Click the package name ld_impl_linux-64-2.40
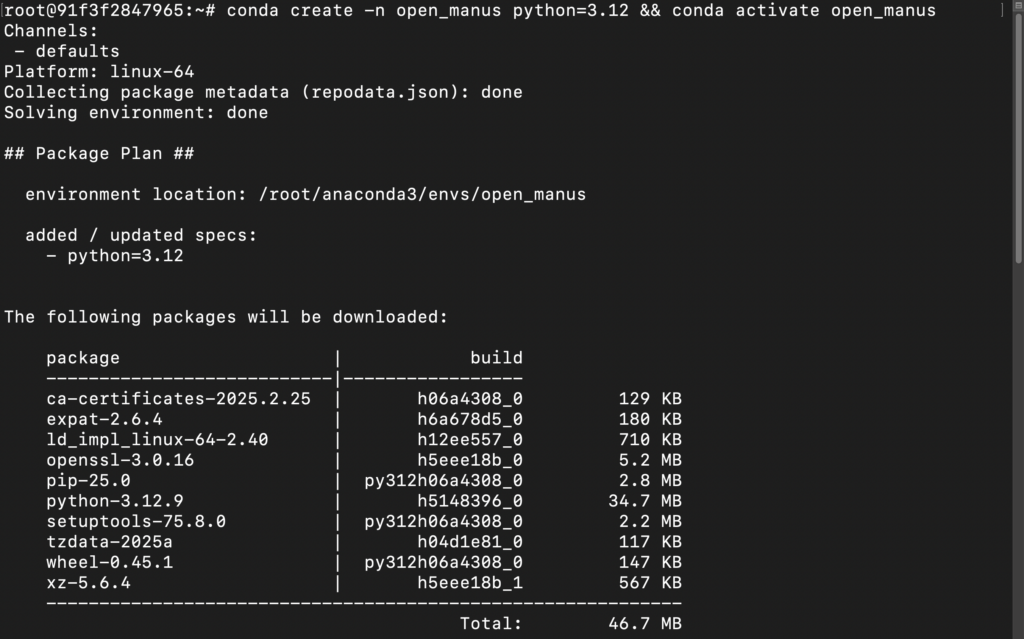 [x=157, y=440]
